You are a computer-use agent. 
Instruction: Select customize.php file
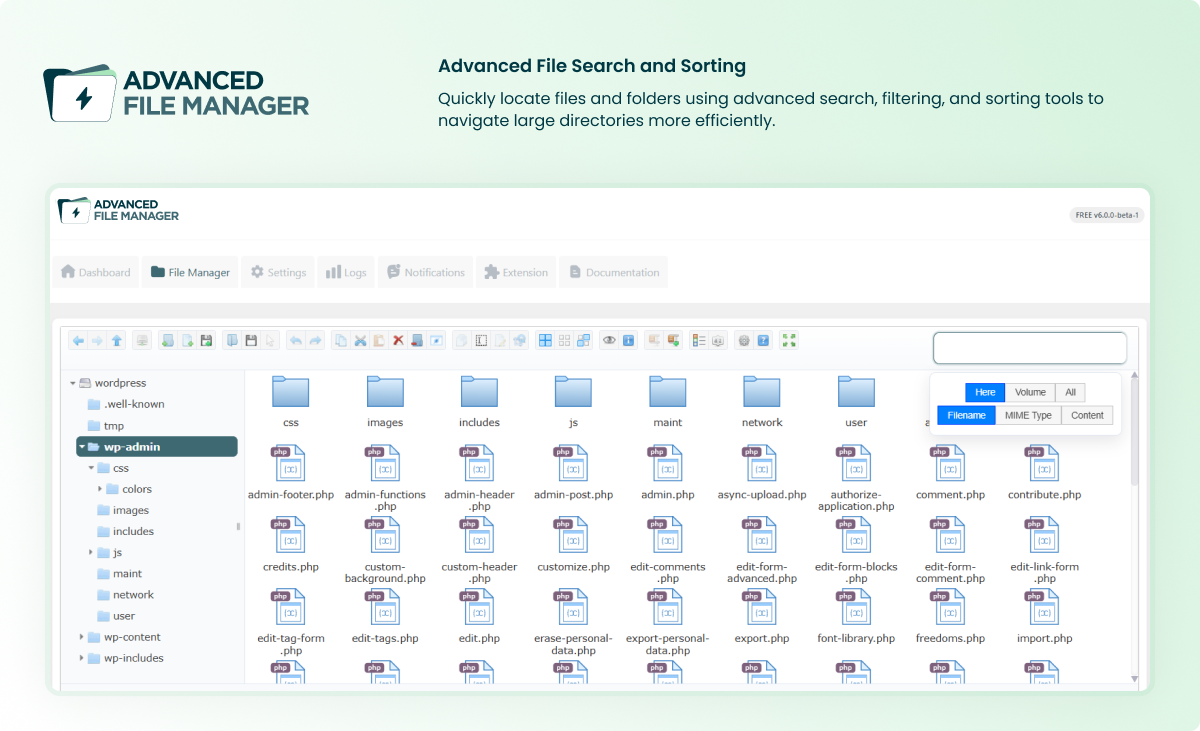tap(573, 545)
